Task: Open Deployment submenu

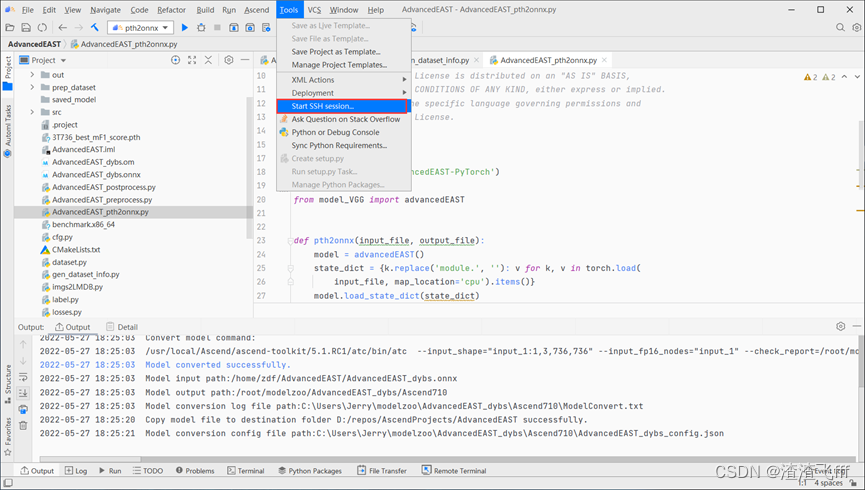Action: 344,93
